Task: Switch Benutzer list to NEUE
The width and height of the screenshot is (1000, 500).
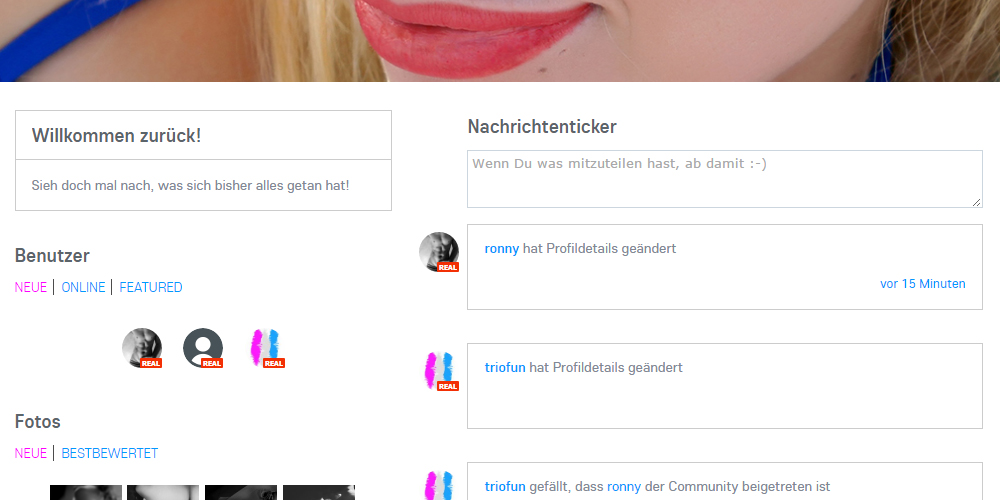Action: point(31,287)
